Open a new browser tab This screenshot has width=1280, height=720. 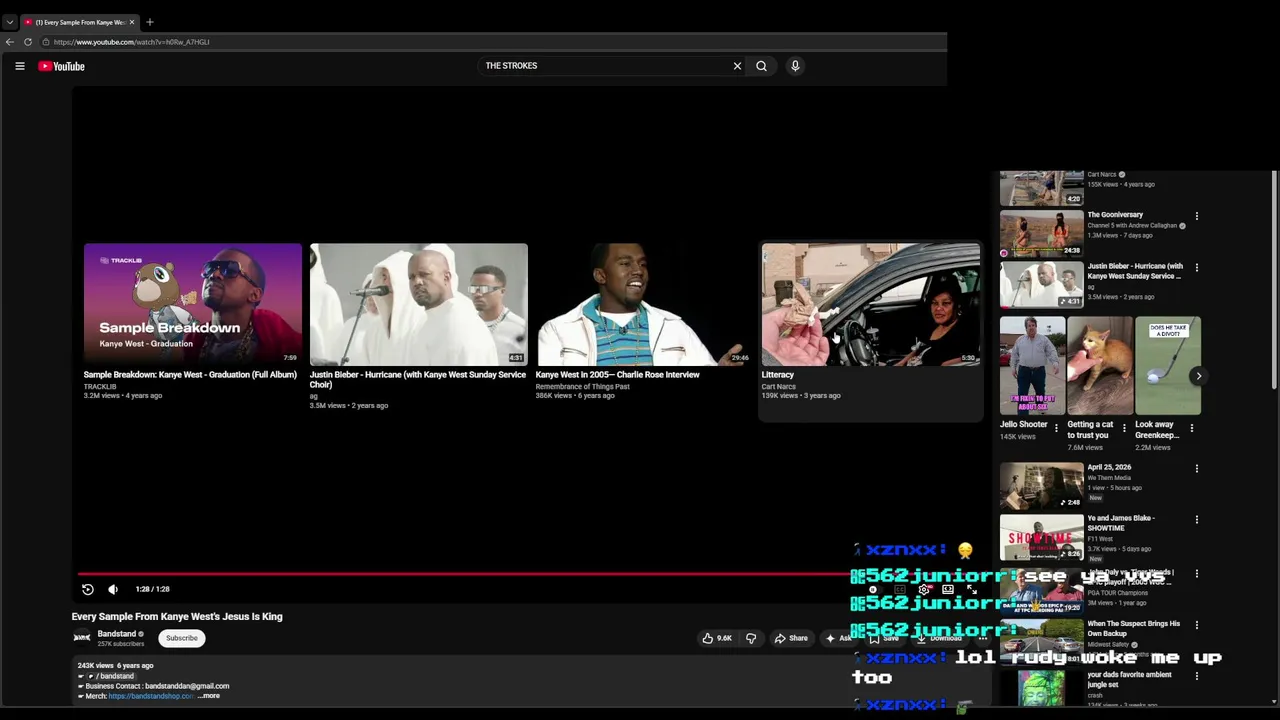click(150, 22)
